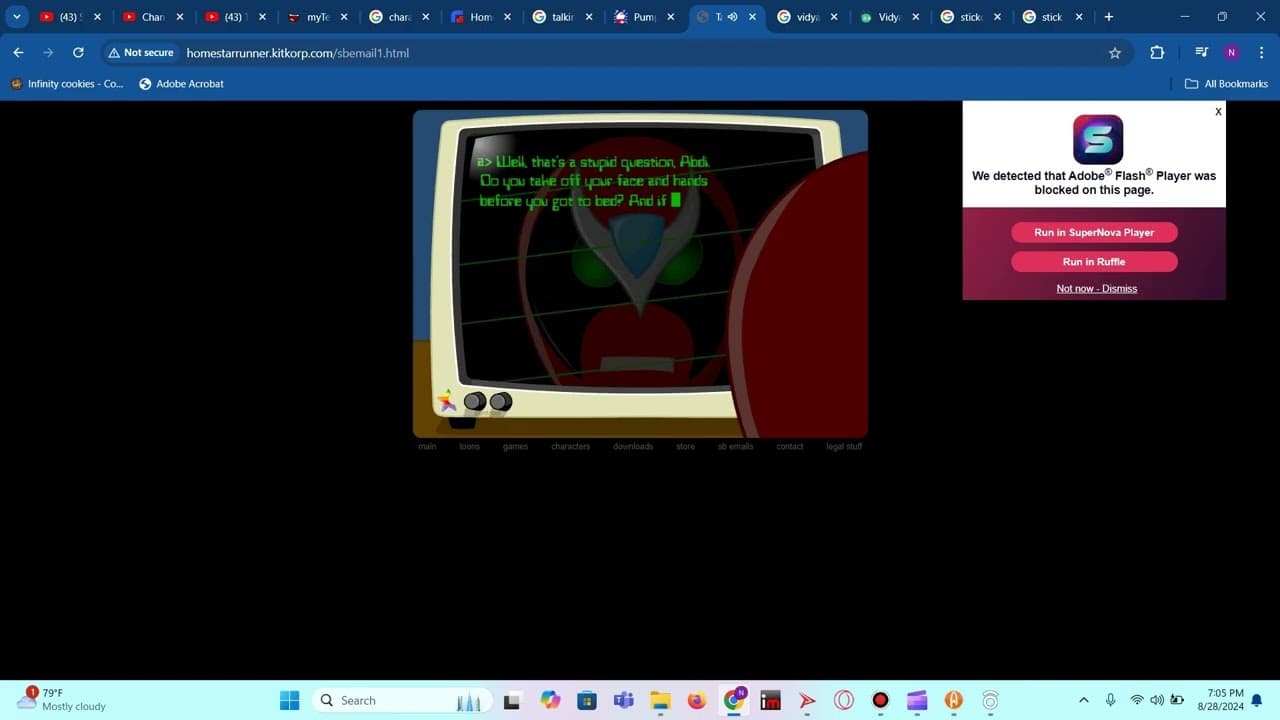The width and height of the screenshot is (1280, 720).
Task: Switch to the Google talkin tab
Action: click(x=561, y=17)
